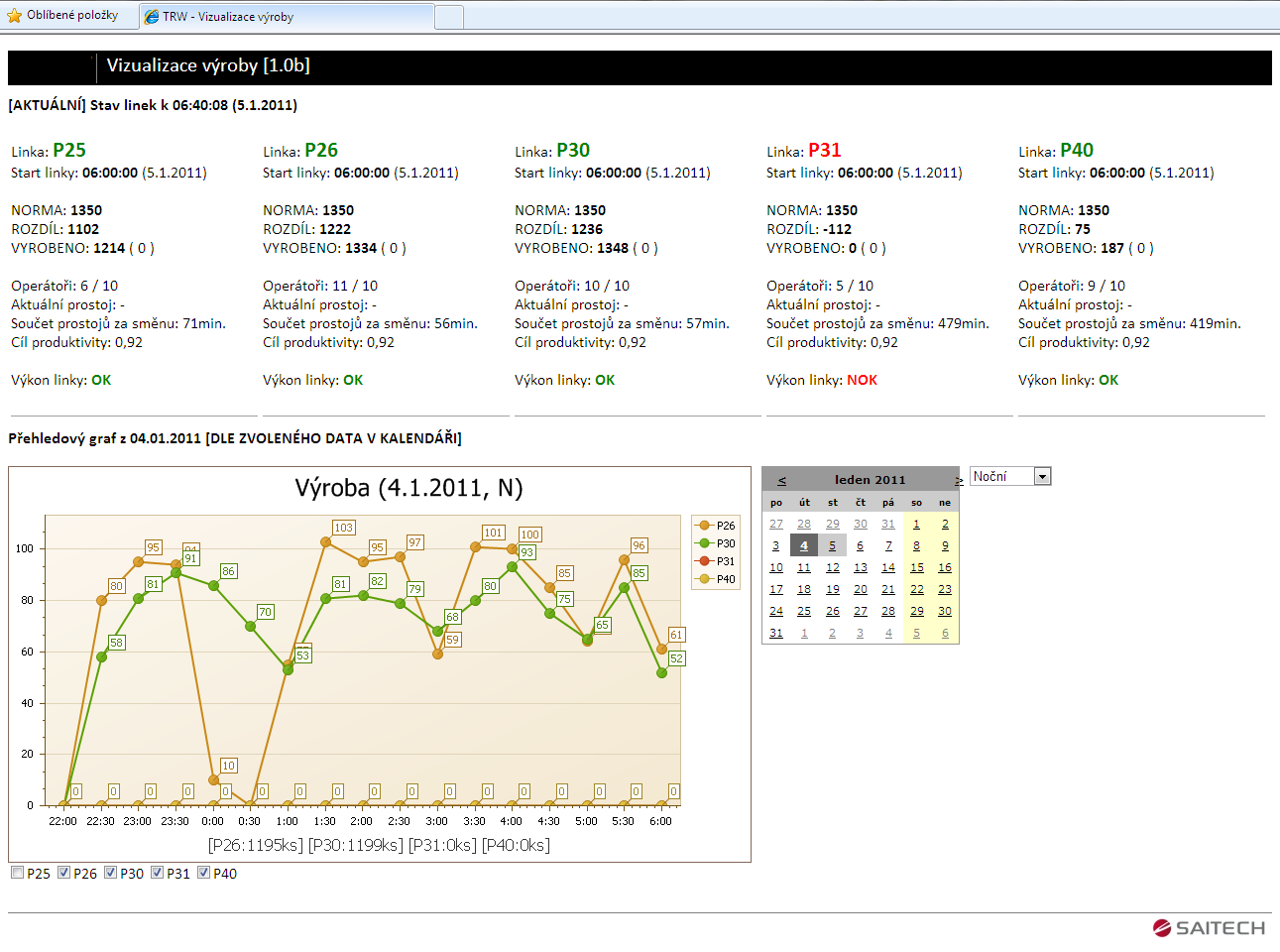The image size is (1280, 952).
Task: Switch to TRW - Vizualizace výroby tab
Action: pyautogui.click(x=286, y=17)
